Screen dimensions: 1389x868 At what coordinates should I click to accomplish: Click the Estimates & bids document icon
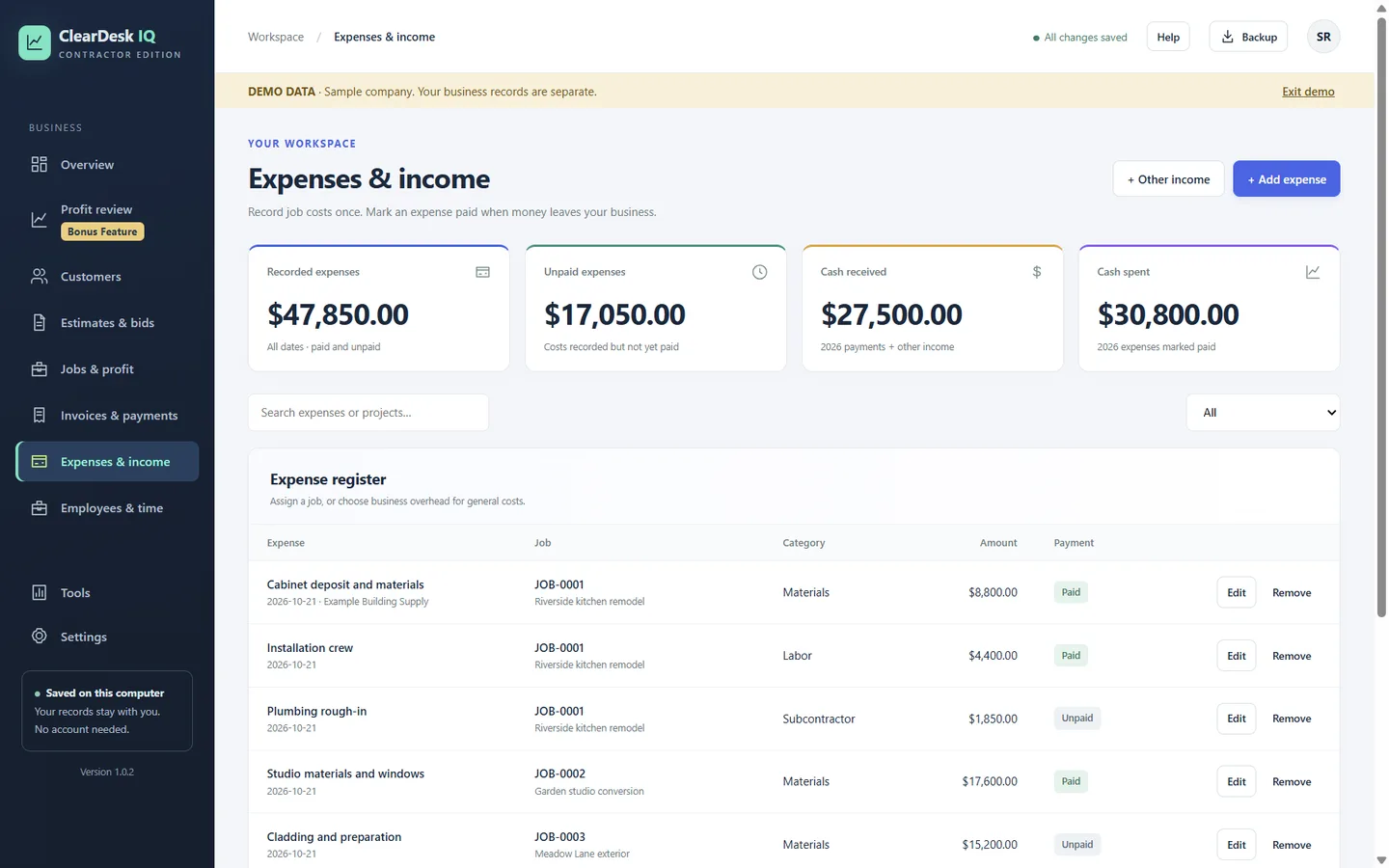[39, 323]
